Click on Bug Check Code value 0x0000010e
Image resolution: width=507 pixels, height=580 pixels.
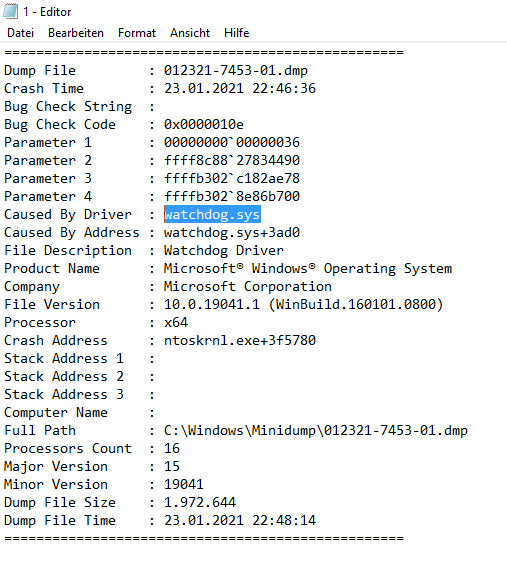coord(204,124)
